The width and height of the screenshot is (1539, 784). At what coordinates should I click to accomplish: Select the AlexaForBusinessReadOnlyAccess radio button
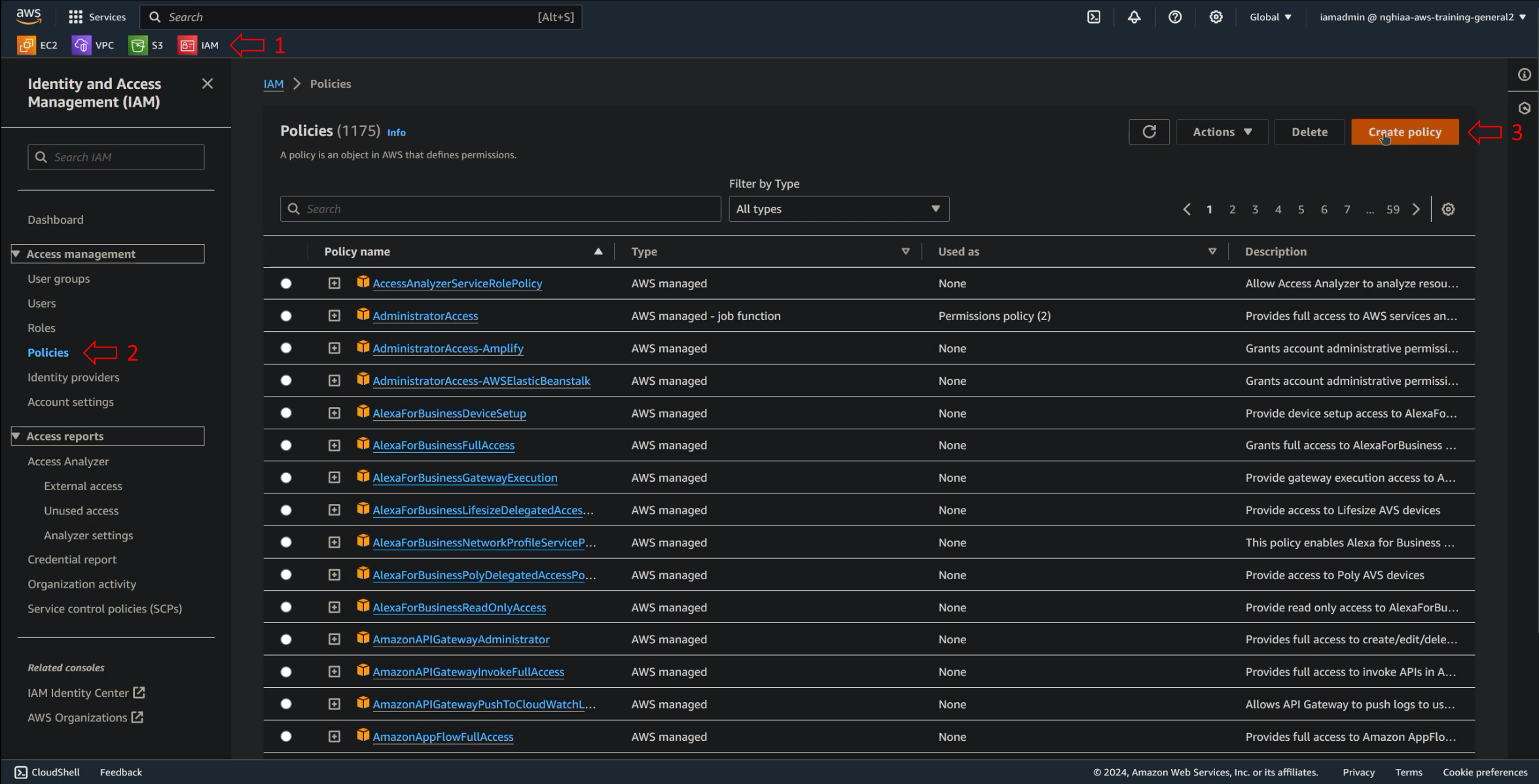286,607
